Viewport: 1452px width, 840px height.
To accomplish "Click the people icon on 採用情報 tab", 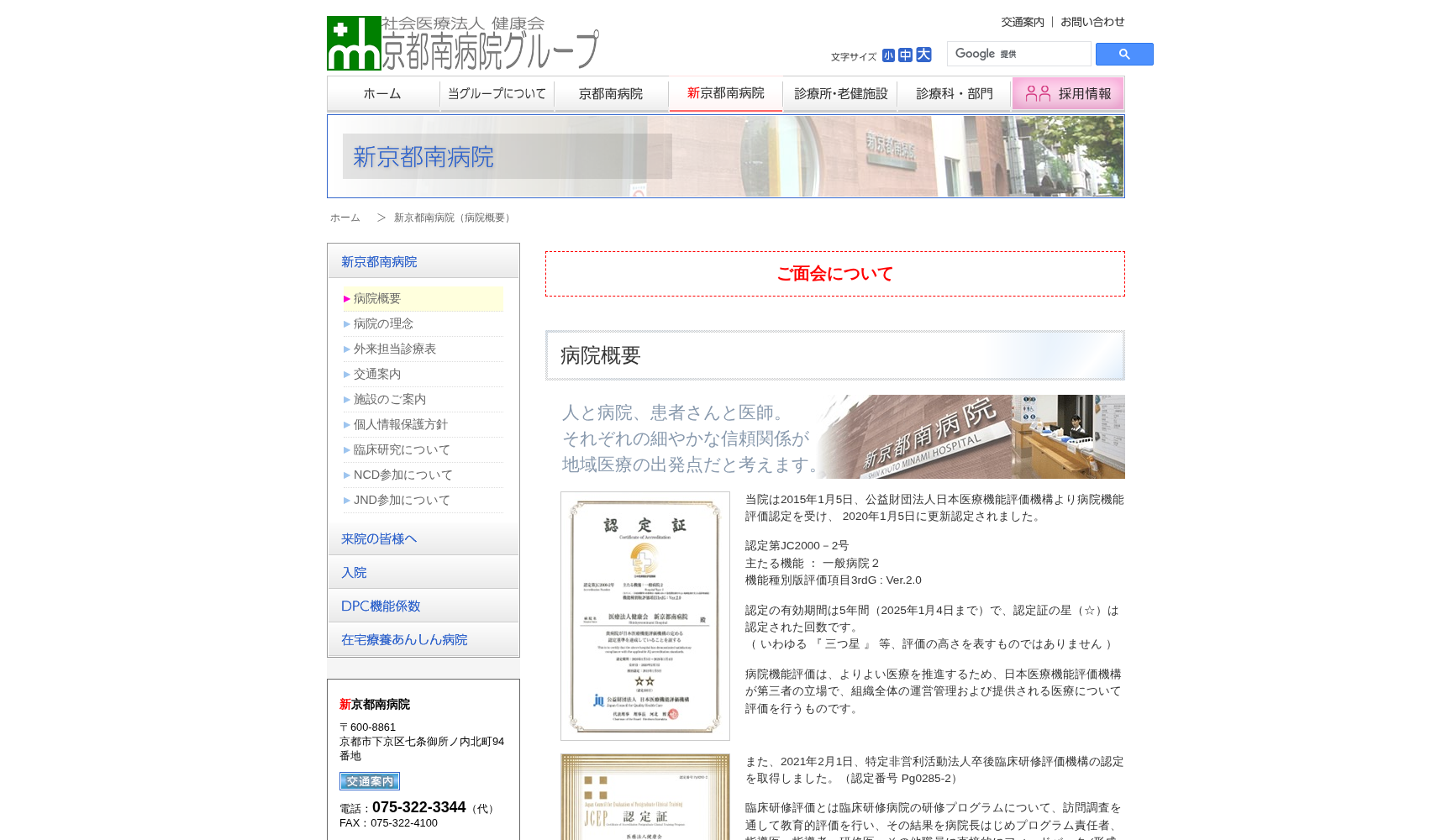I will [x=1036, y=93].
